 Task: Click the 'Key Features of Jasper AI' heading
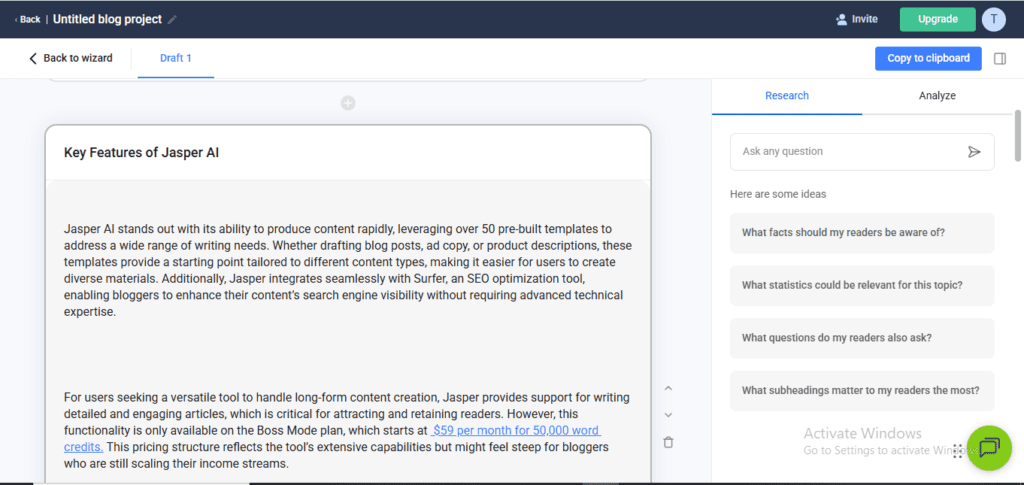(x=141, y=153)
